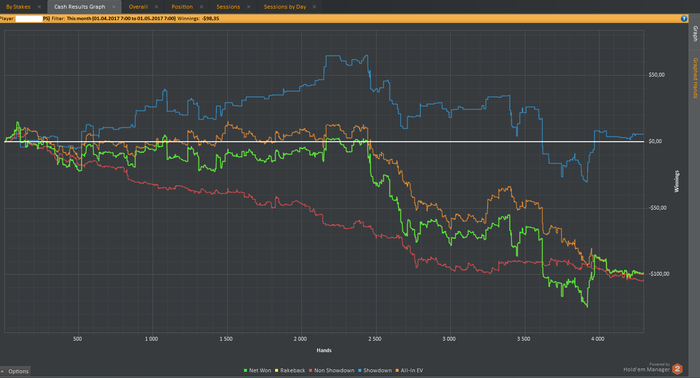
Task: Click the $0,00 axis value
Action: [x=655, y=141]
